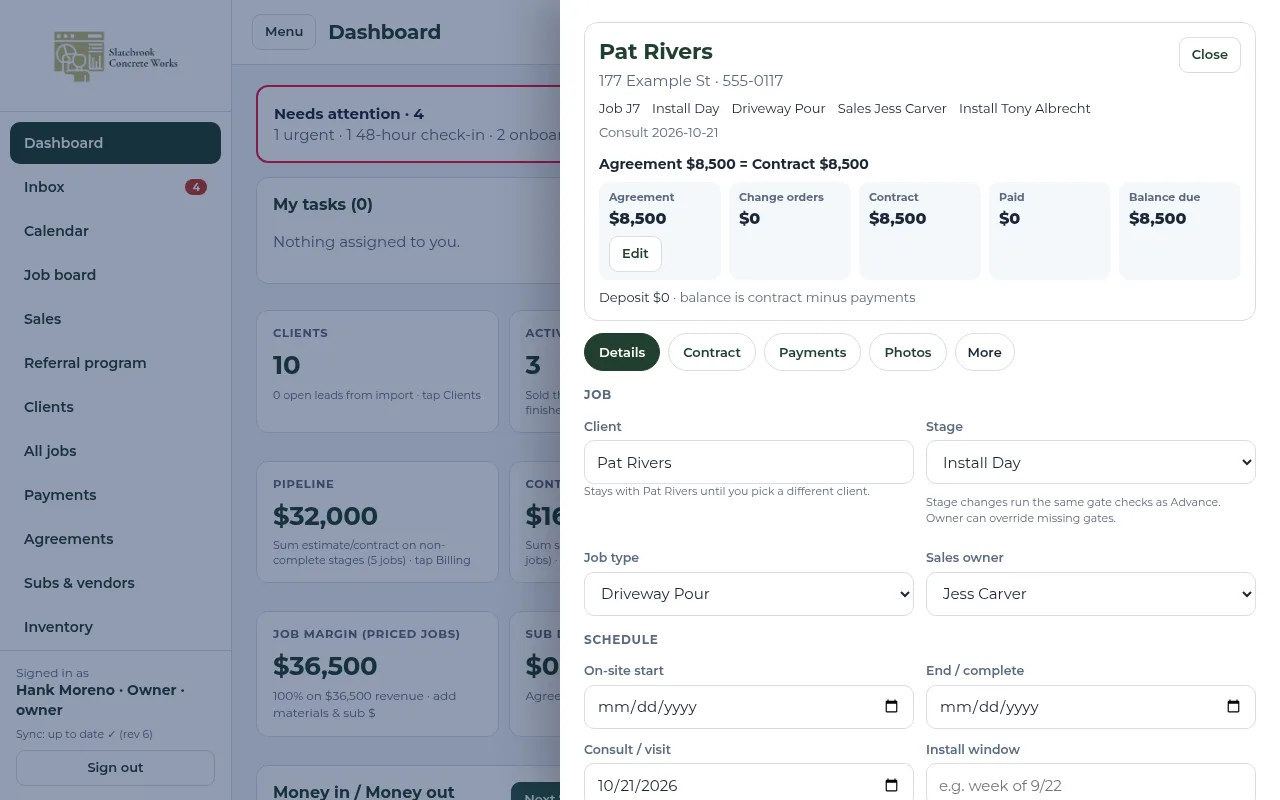Viewport: 1280px width, 800px height.
Task: Open the Job type dropdown showing Driveway Pour
Action: [749, 594]
